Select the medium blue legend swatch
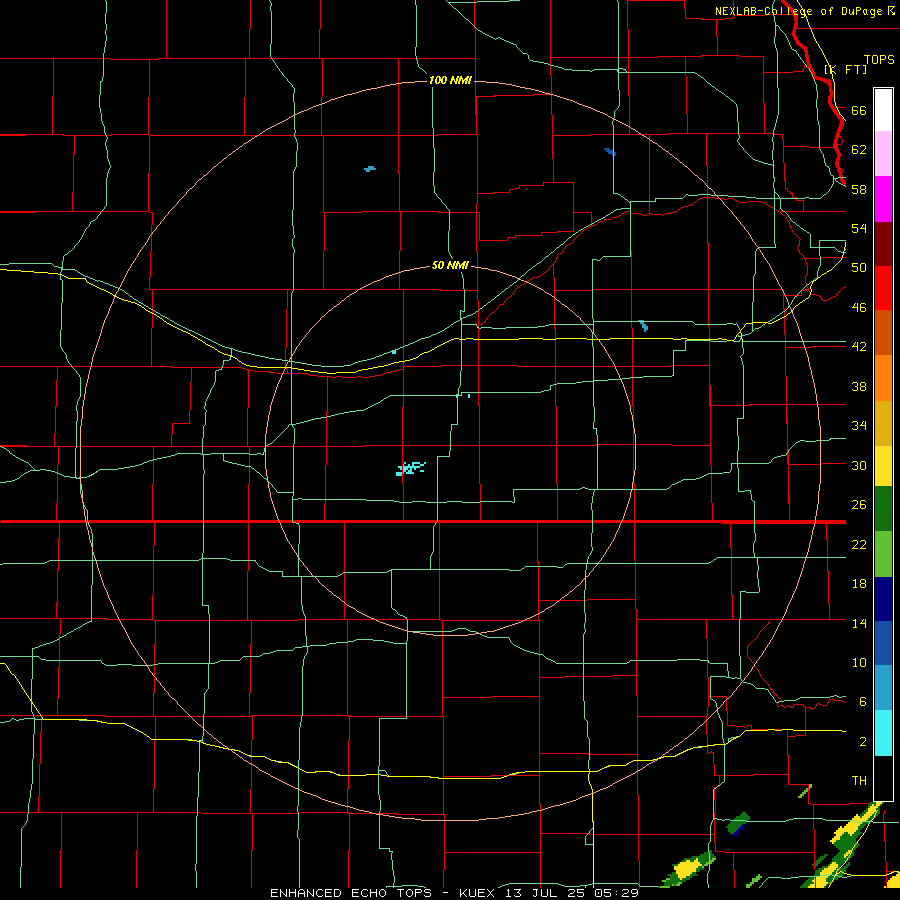Screen dimensions: 900x900 883,643
